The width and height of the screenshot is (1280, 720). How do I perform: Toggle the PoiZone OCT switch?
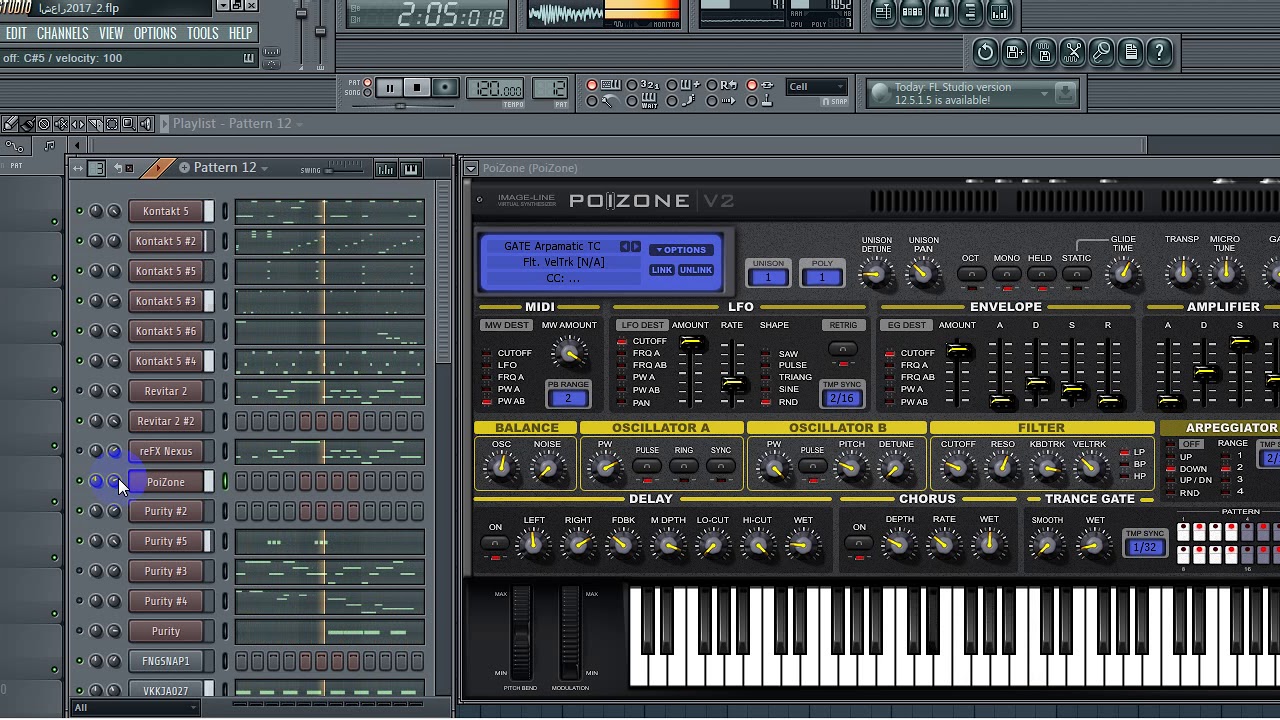971,274
